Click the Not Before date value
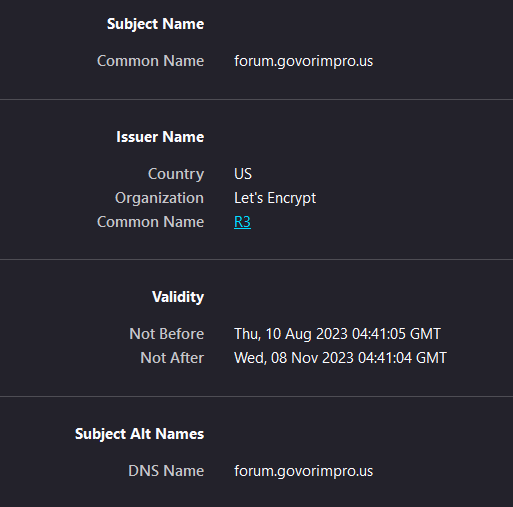513x507 pixels. click(x=337, y=334)
